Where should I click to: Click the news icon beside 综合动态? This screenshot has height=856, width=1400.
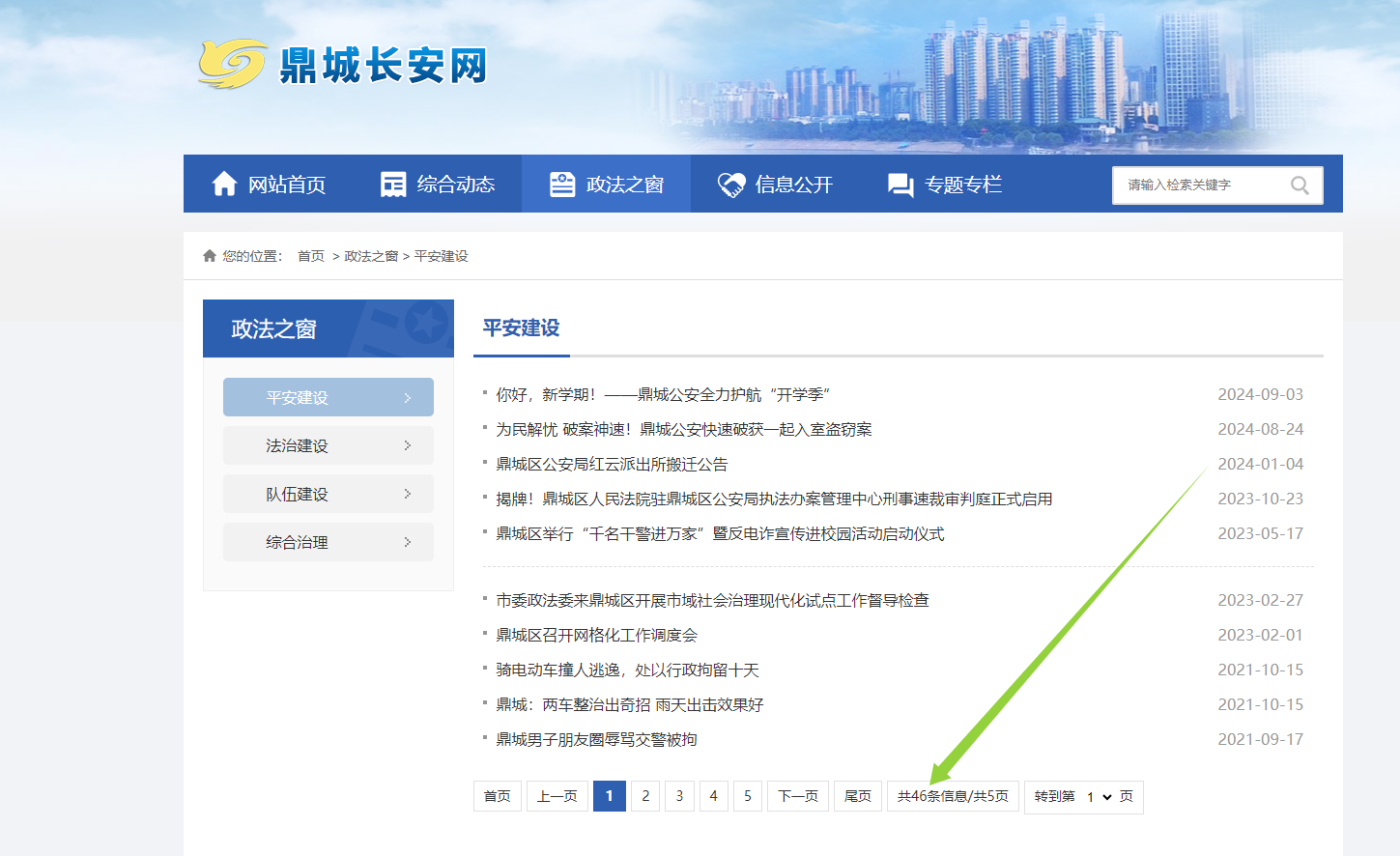(393, 184)
